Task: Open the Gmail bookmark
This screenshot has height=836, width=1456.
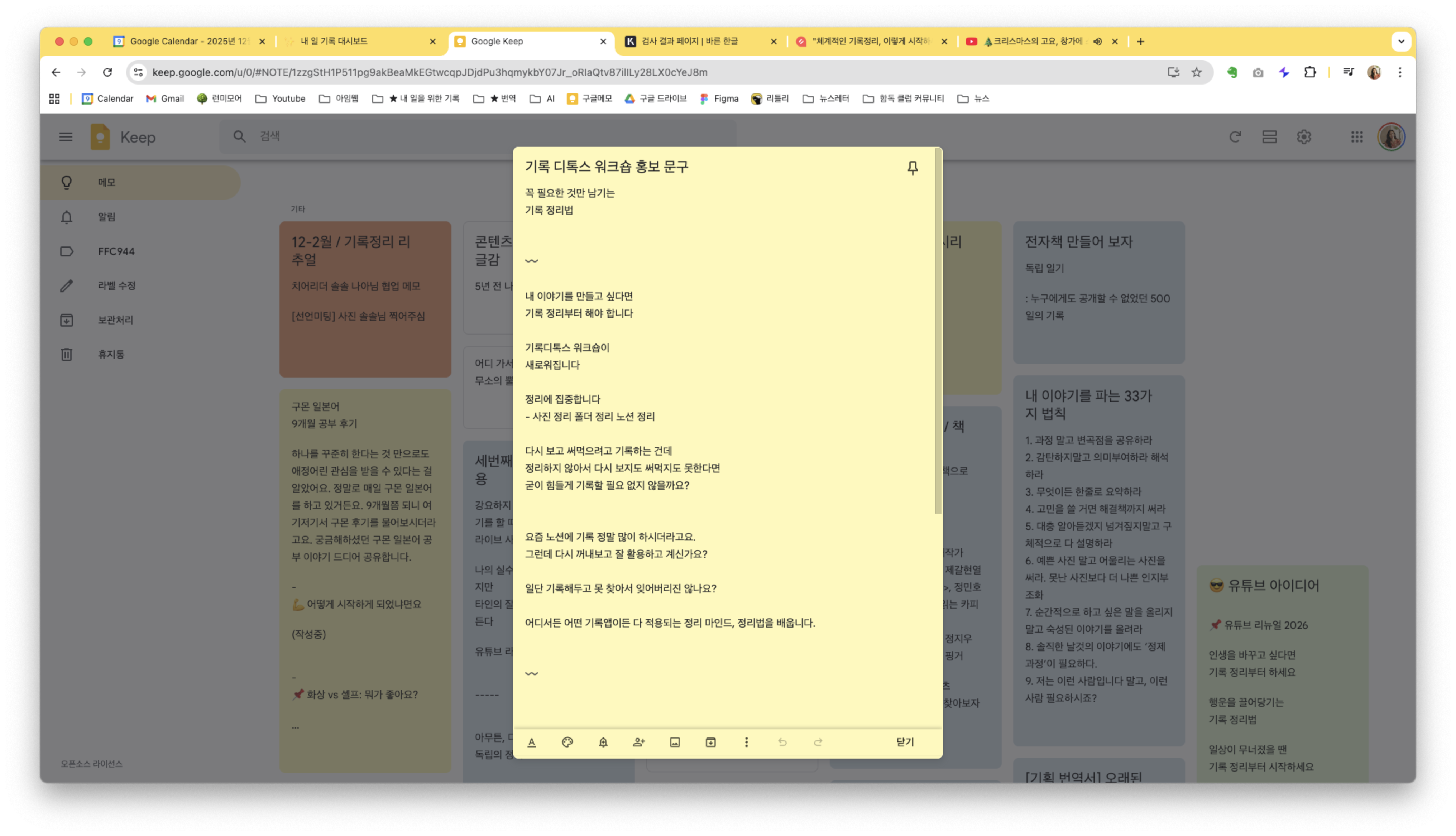Action: point(165,99)
